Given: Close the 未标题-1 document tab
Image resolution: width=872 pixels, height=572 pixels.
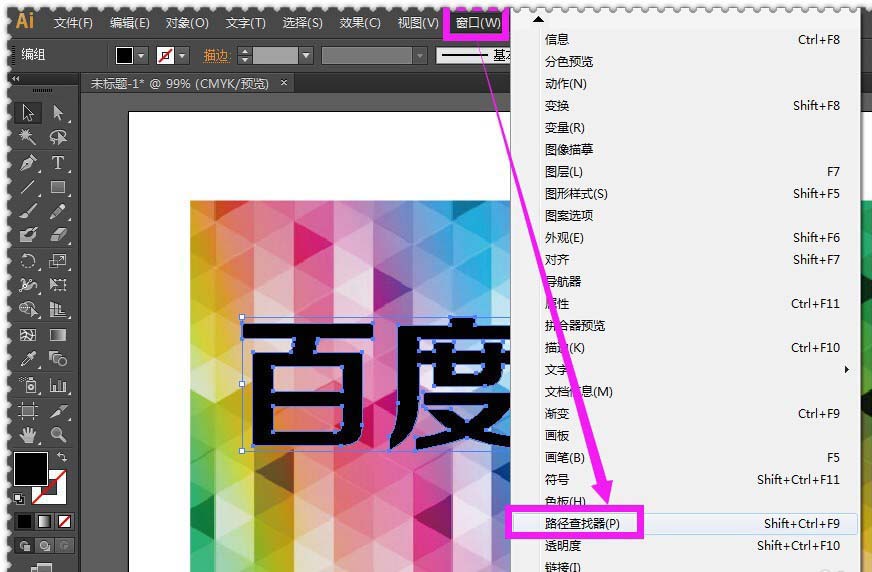Looking at the screenshot, I should coord(284,82).
